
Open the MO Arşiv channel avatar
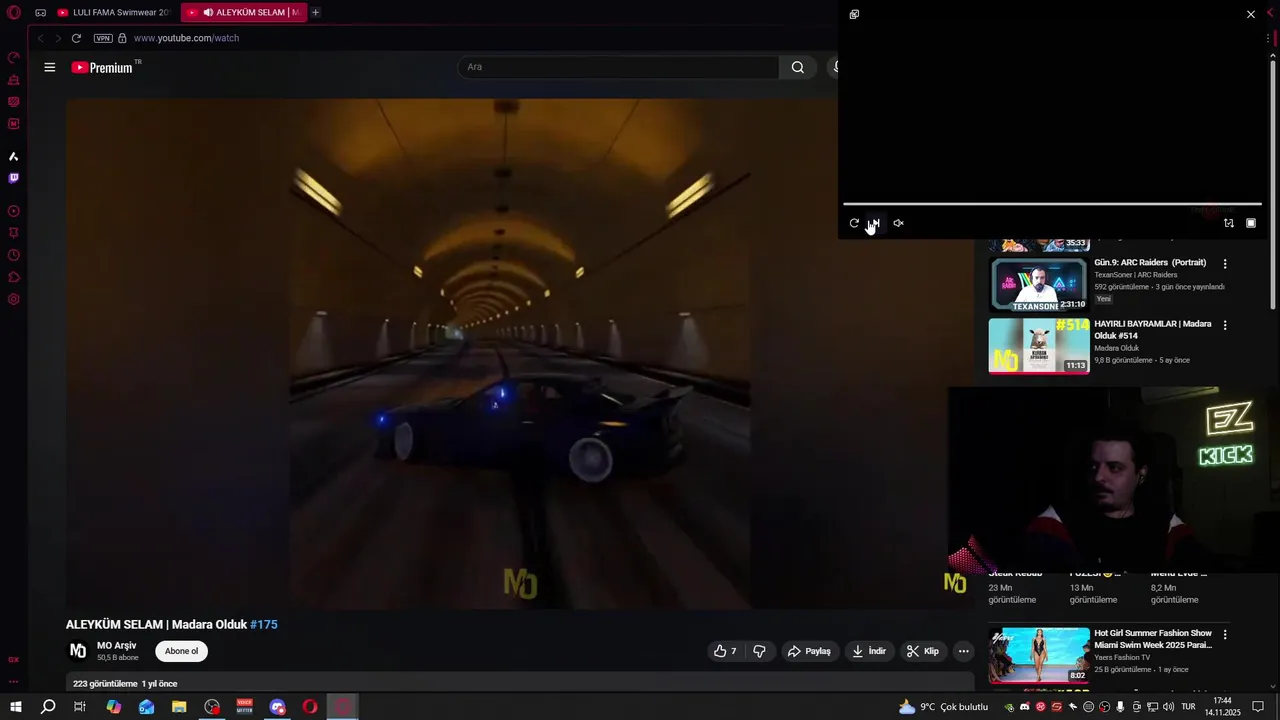78,651
